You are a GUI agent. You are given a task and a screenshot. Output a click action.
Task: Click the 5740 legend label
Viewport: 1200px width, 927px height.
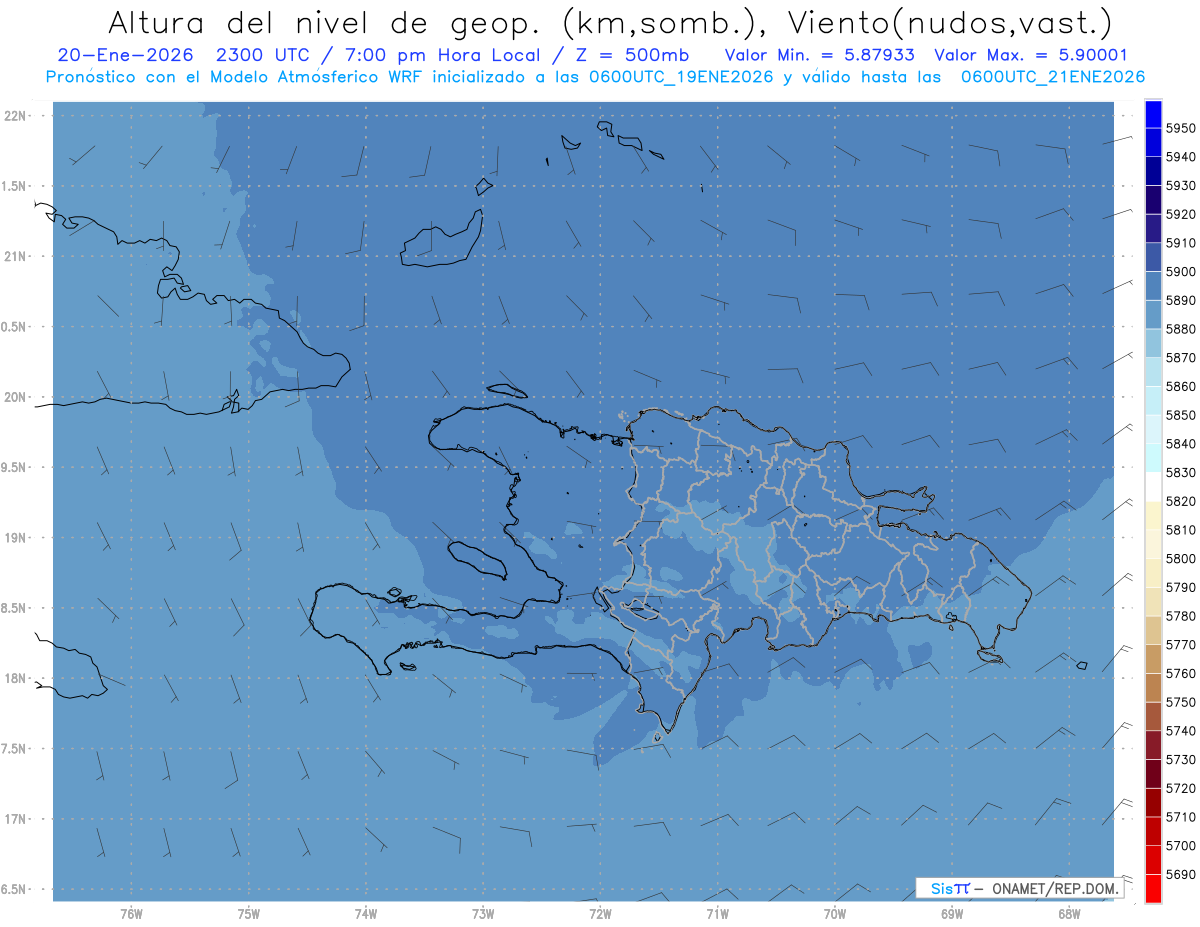click(x=1180, y=731)
